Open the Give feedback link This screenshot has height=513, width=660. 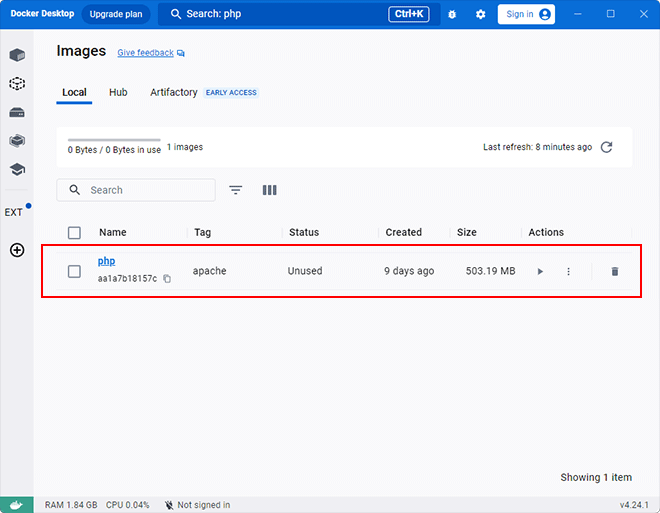(x=145, y=53)
